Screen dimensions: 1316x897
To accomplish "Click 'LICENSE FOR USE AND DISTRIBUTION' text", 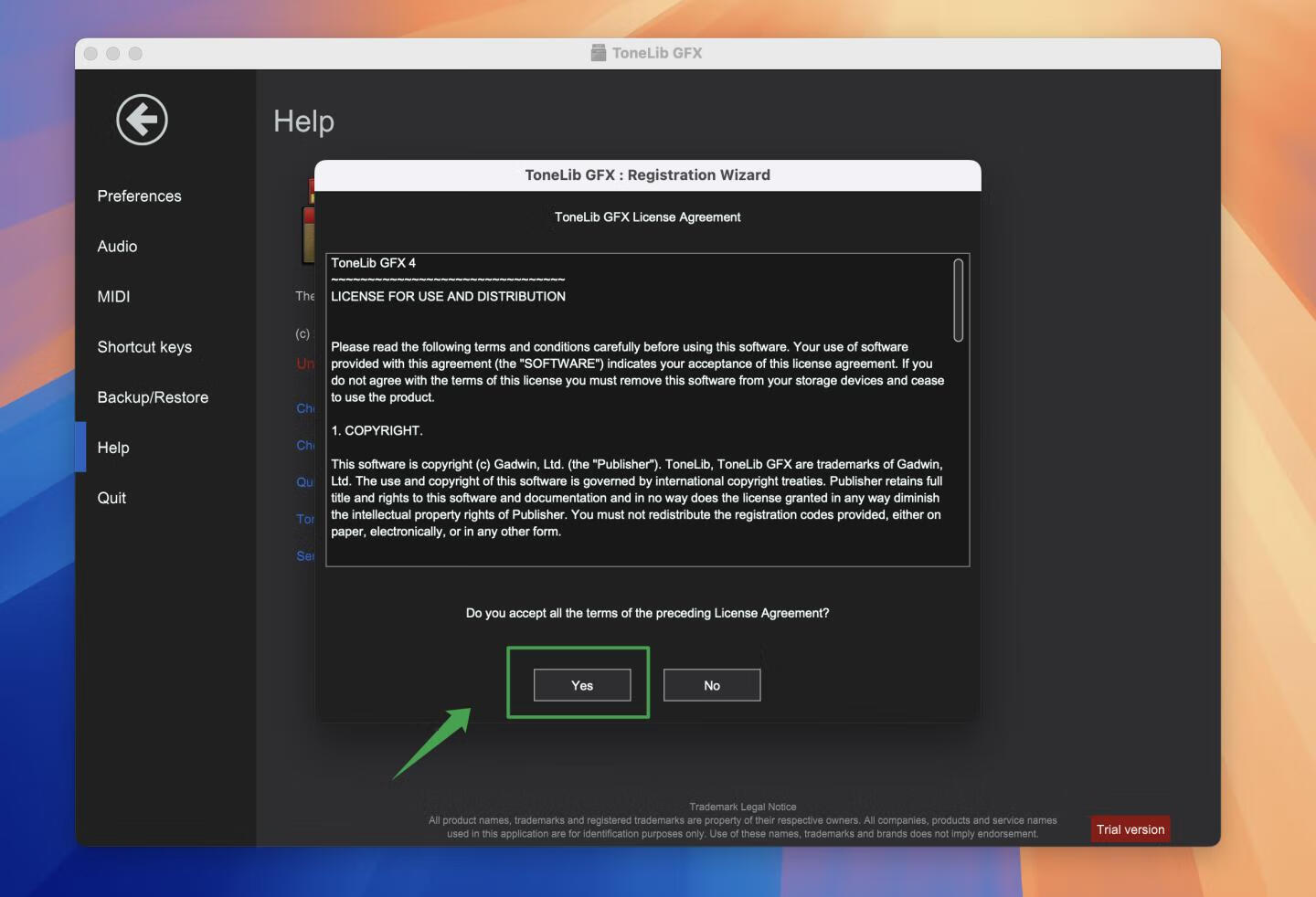I will [x=448, y=297].
